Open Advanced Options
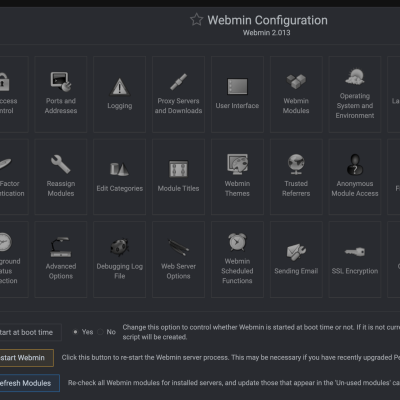The height and width of the screenshot is (400, 400). (x=61, y=259)
